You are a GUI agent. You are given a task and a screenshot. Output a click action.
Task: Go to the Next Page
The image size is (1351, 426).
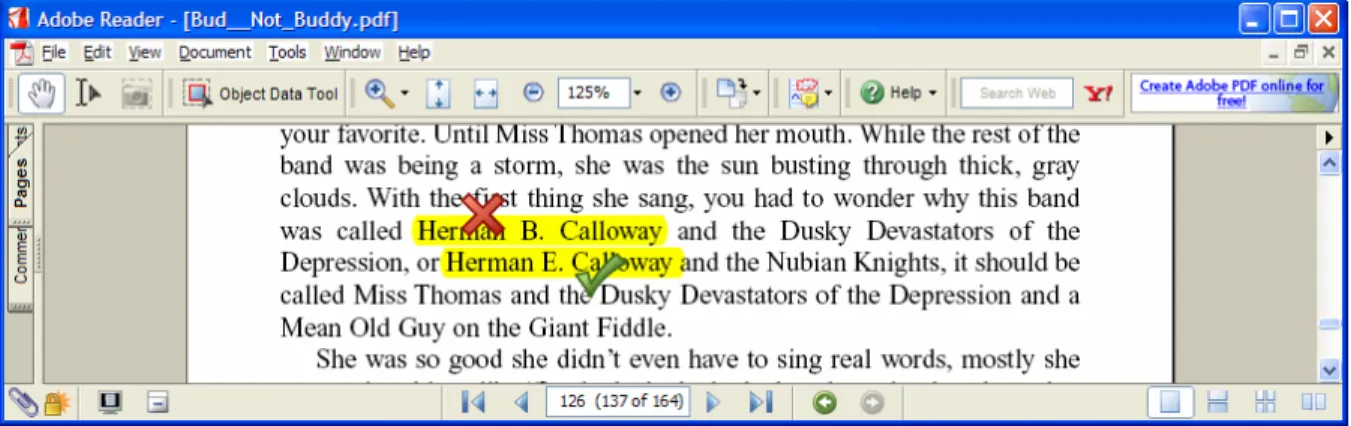tap(713, 402)
